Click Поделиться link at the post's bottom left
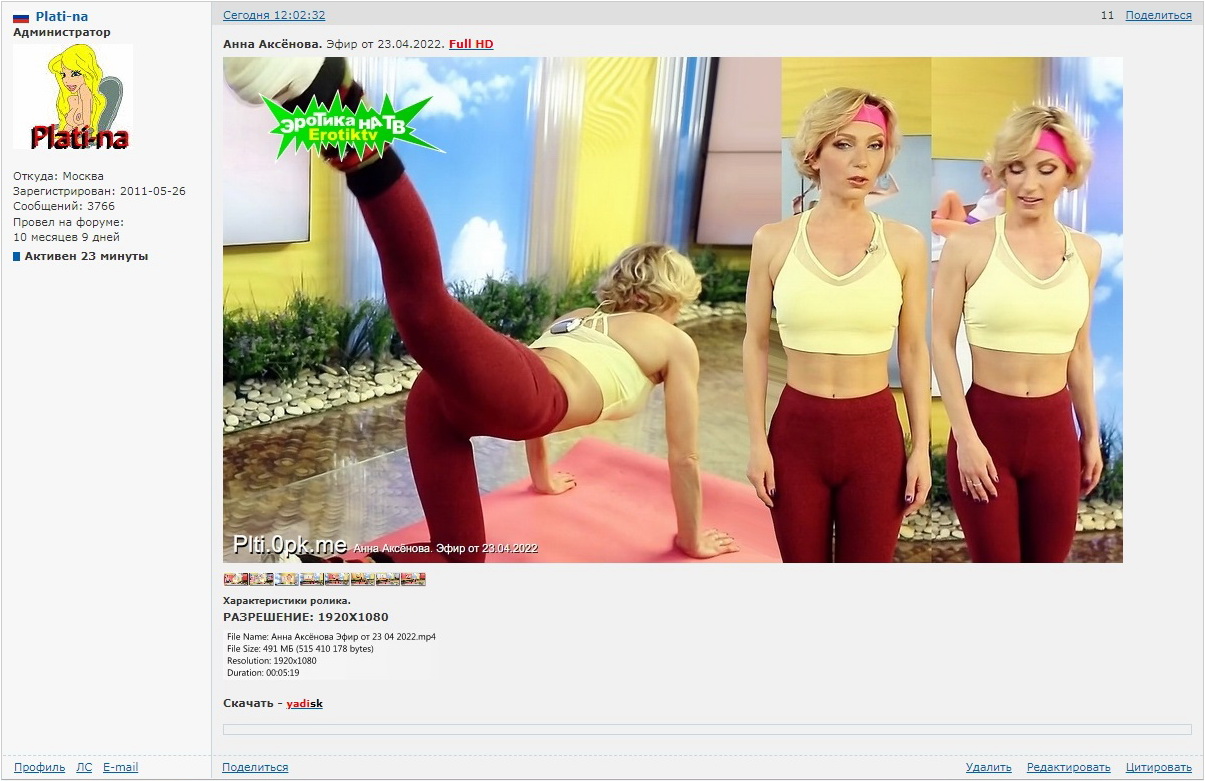Screen dimensions: 1205x781 (255, 767)
